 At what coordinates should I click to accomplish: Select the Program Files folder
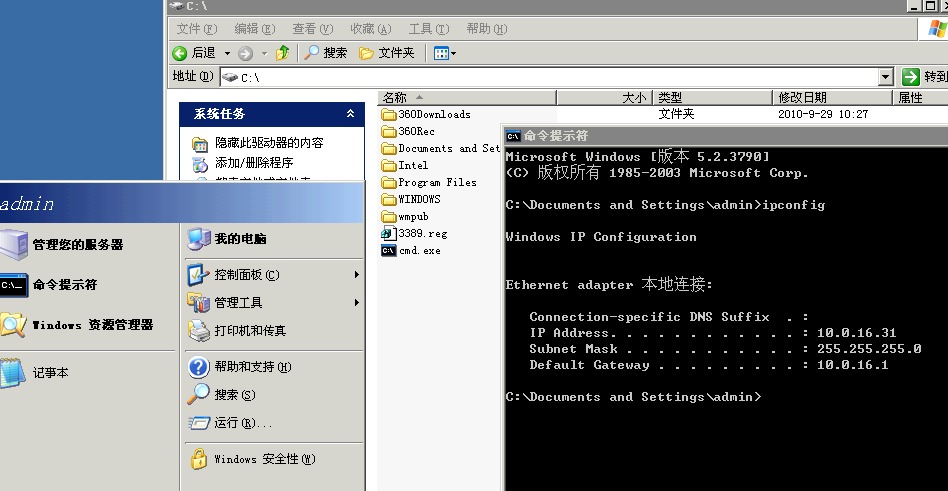click(429, 182)
